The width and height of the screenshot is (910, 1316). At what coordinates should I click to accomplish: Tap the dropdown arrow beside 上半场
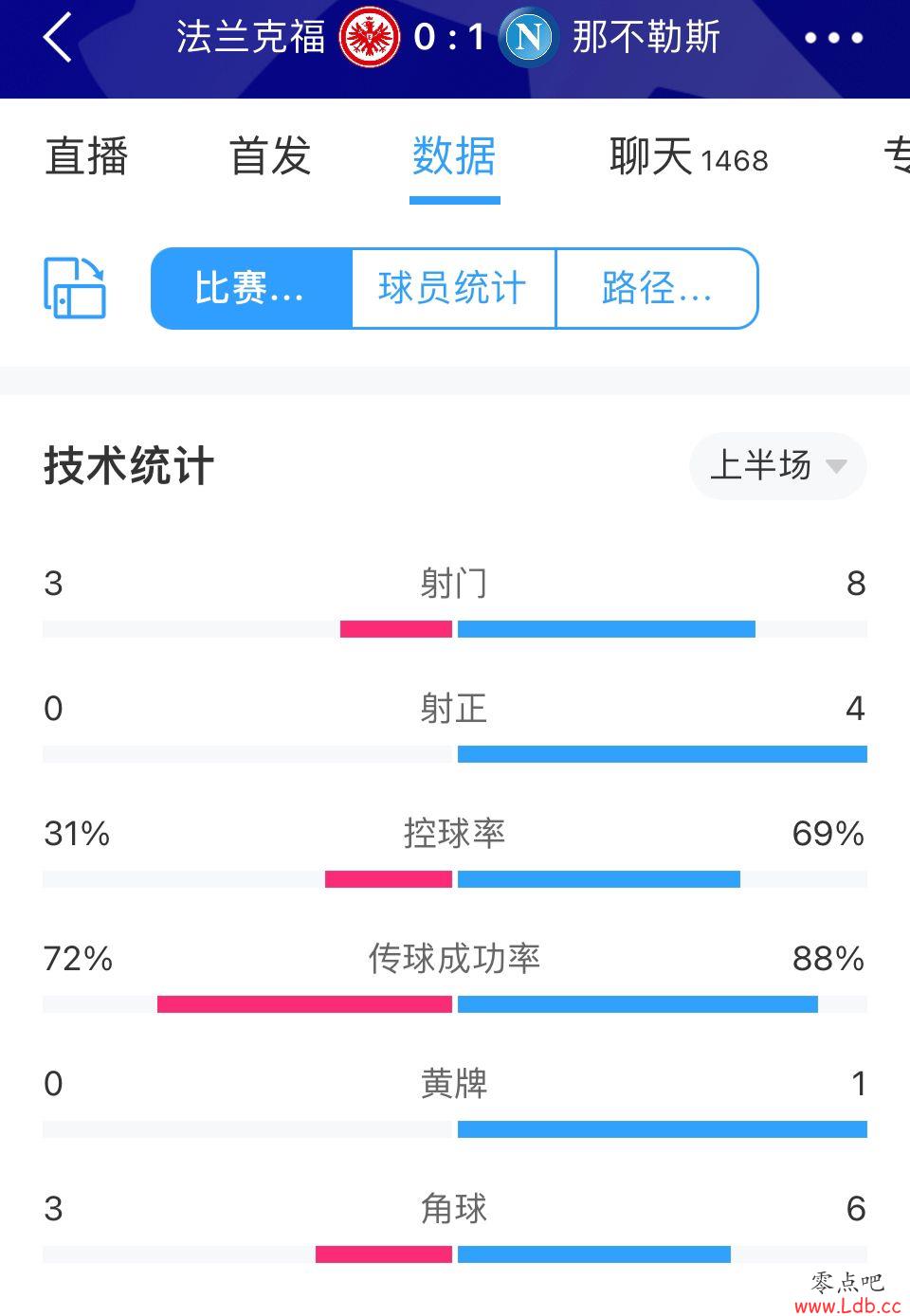point(836,466)
